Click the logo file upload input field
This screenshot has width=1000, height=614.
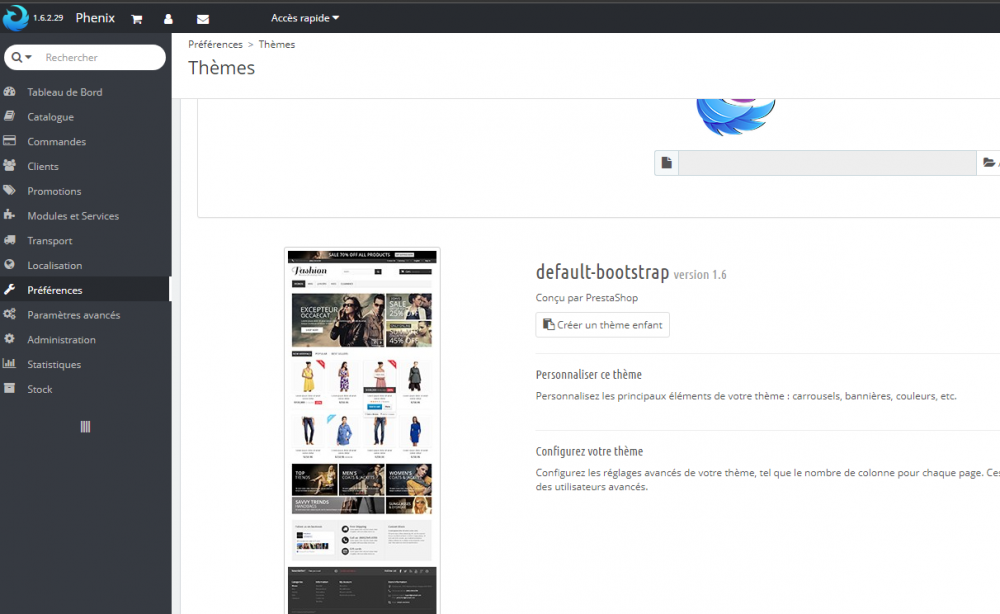click(827, 163)
